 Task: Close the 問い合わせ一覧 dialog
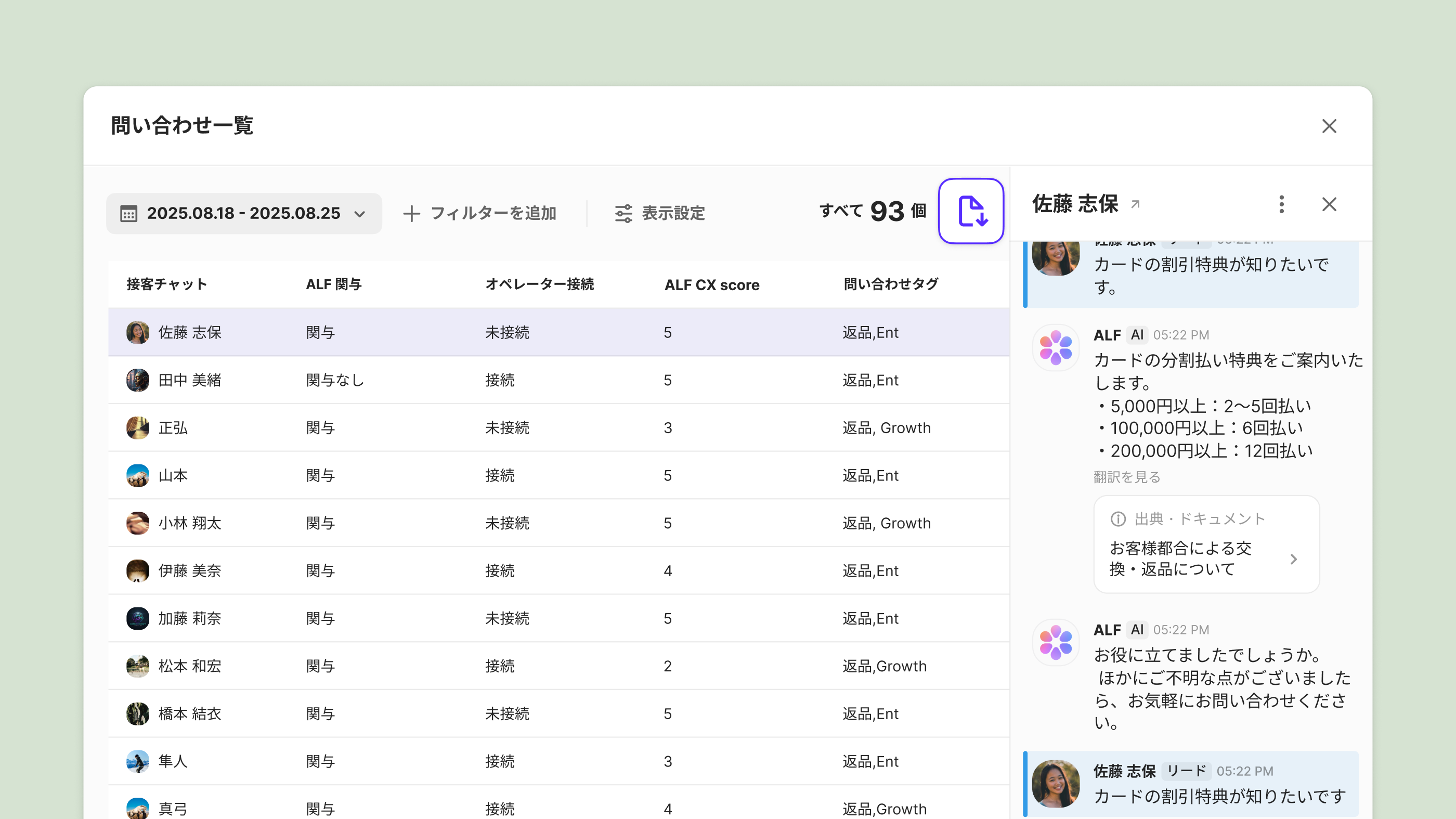[x=1330, y=126]
